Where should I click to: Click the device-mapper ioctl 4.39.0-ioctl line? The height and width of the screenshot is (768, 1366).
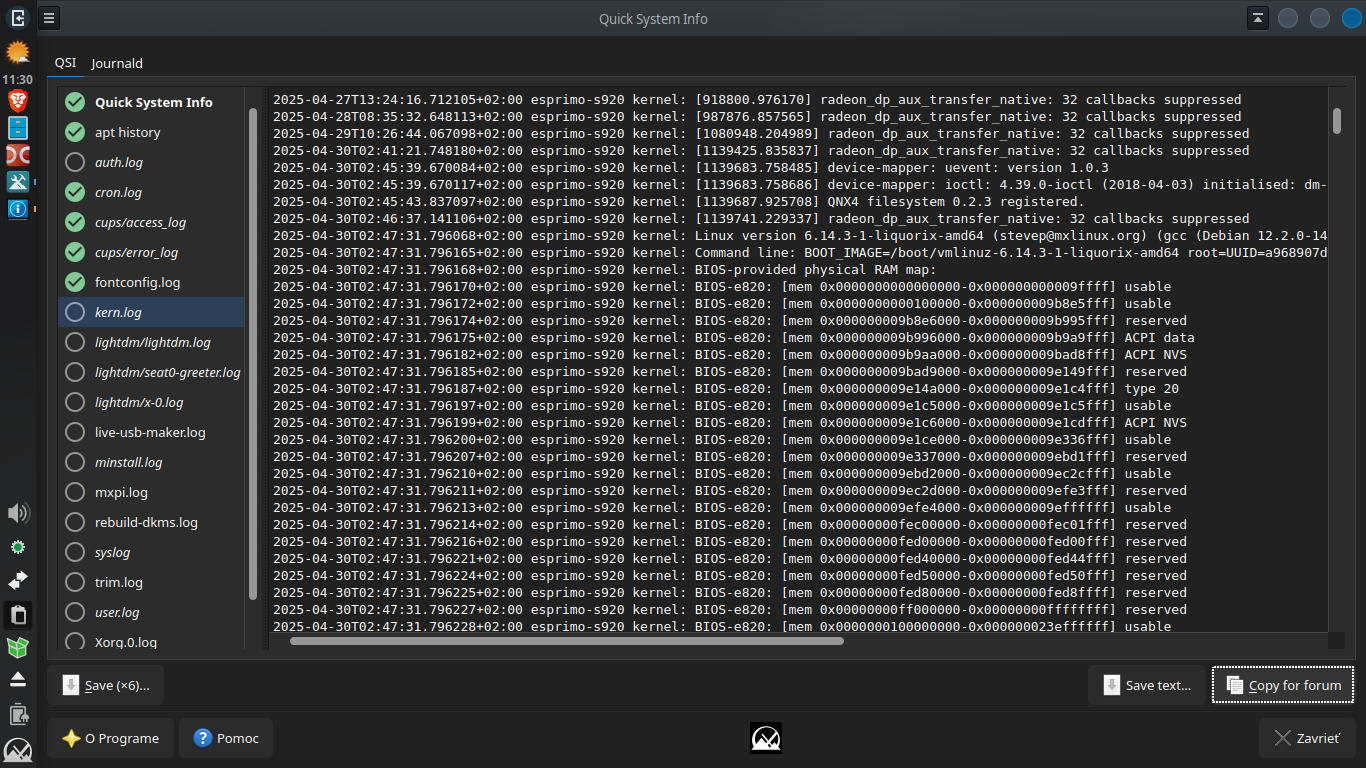coord(800,184)
